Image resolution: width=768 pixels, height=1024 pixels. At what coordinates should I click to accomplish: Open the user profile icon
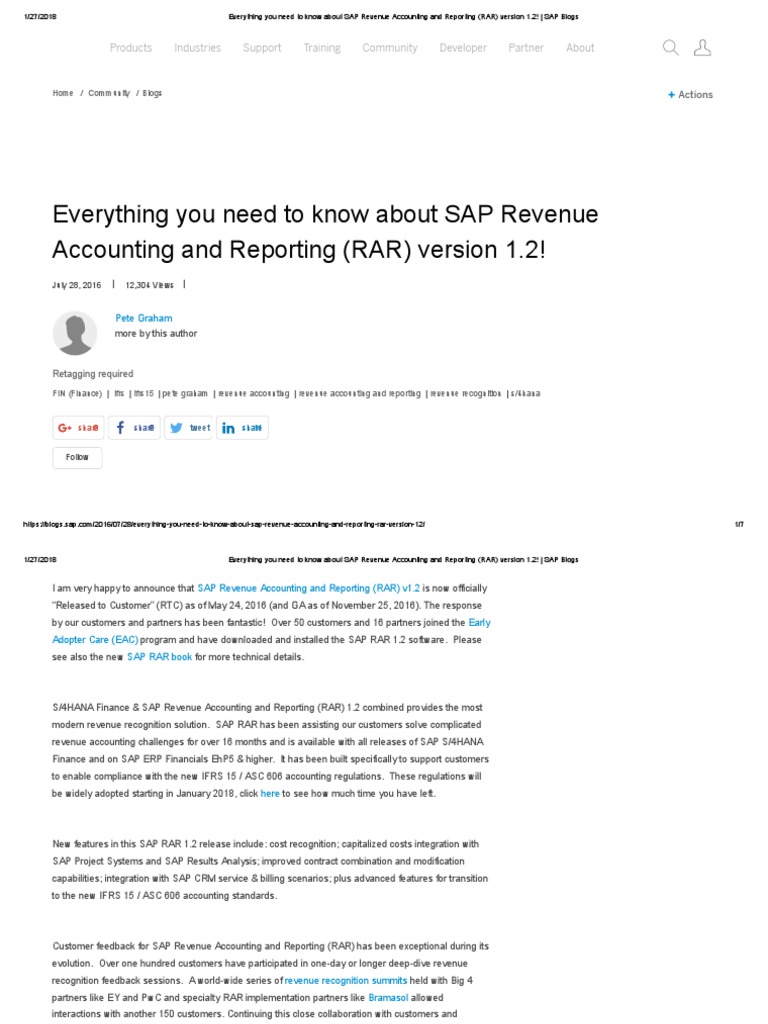702,48
